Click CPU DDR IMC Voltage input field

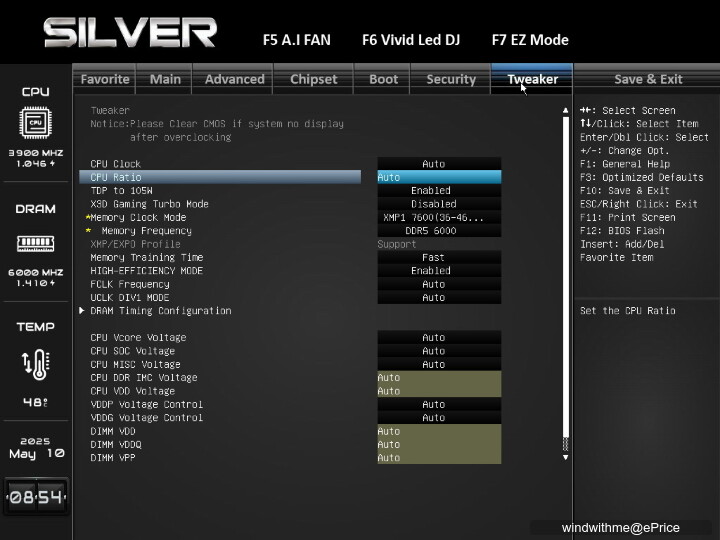439,377
